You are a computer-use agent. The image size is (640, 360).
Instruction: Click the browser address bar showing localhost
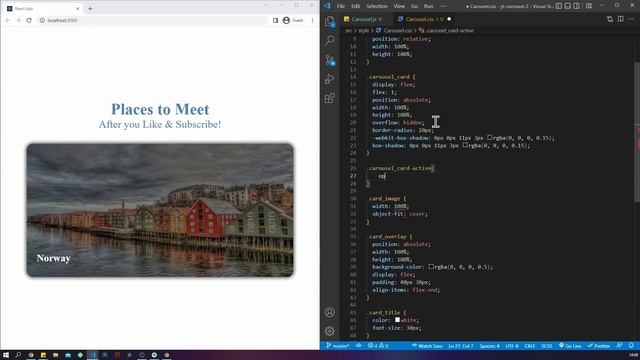click(x=153, y=20)
